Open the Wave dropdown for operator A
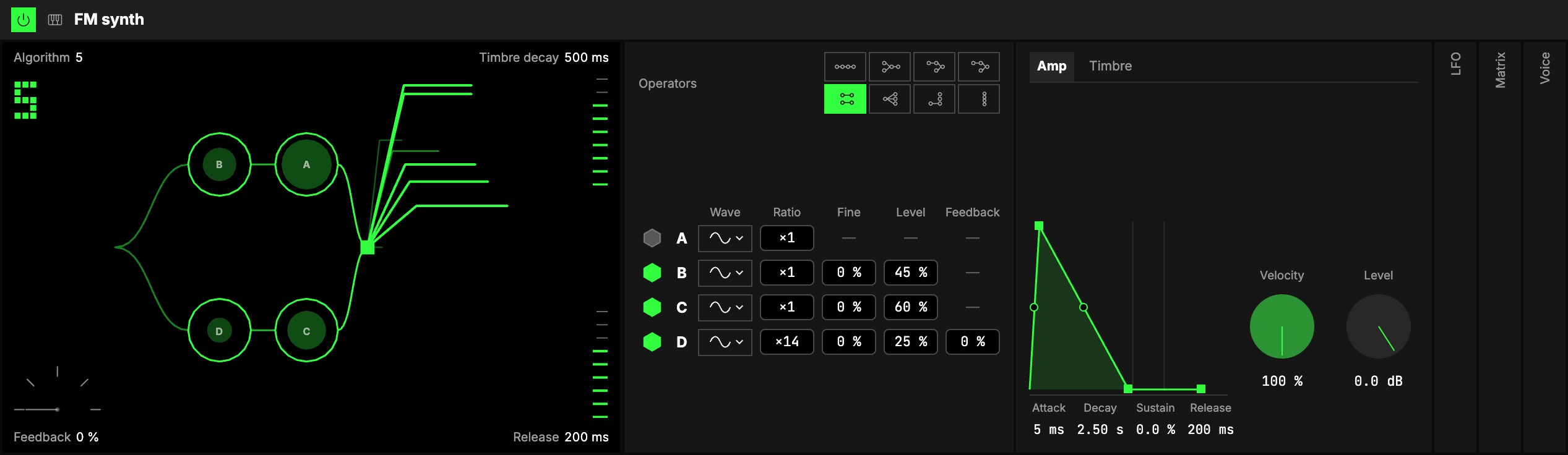This screenshot has width=1568, height=455. pyautogui.click(x=725, y=238)
